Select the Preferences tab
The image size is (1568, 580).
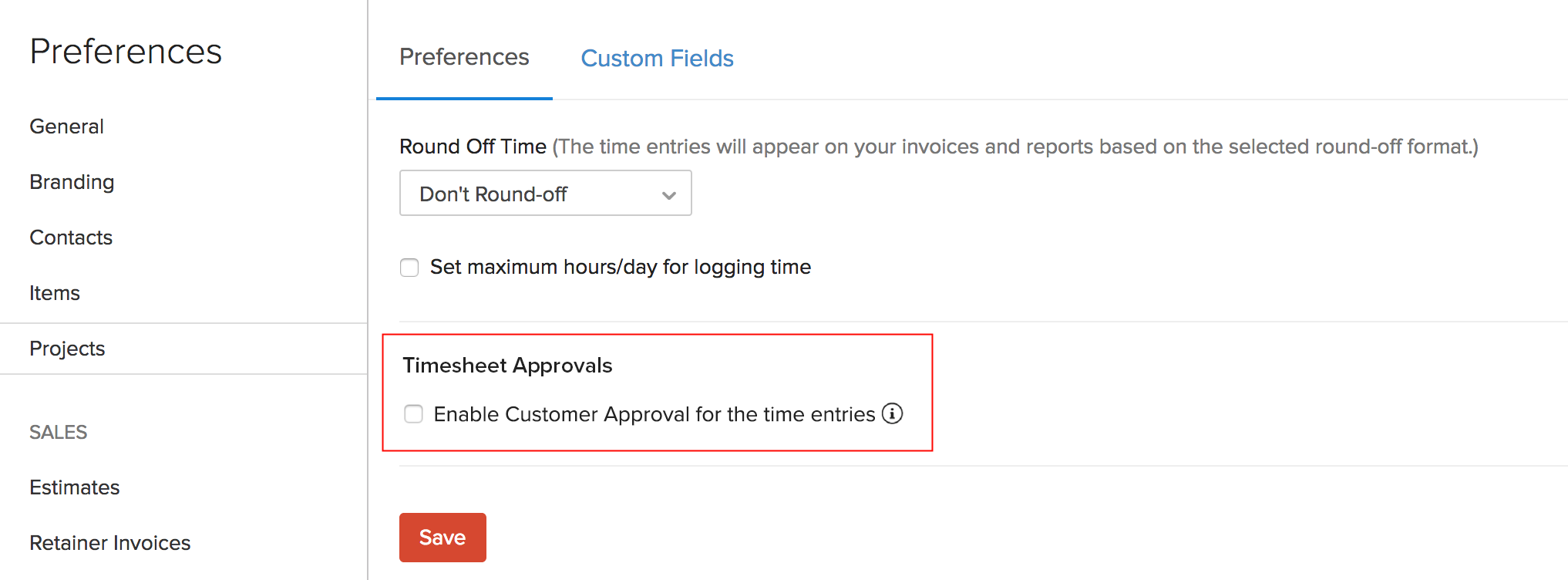pos(463,56)
